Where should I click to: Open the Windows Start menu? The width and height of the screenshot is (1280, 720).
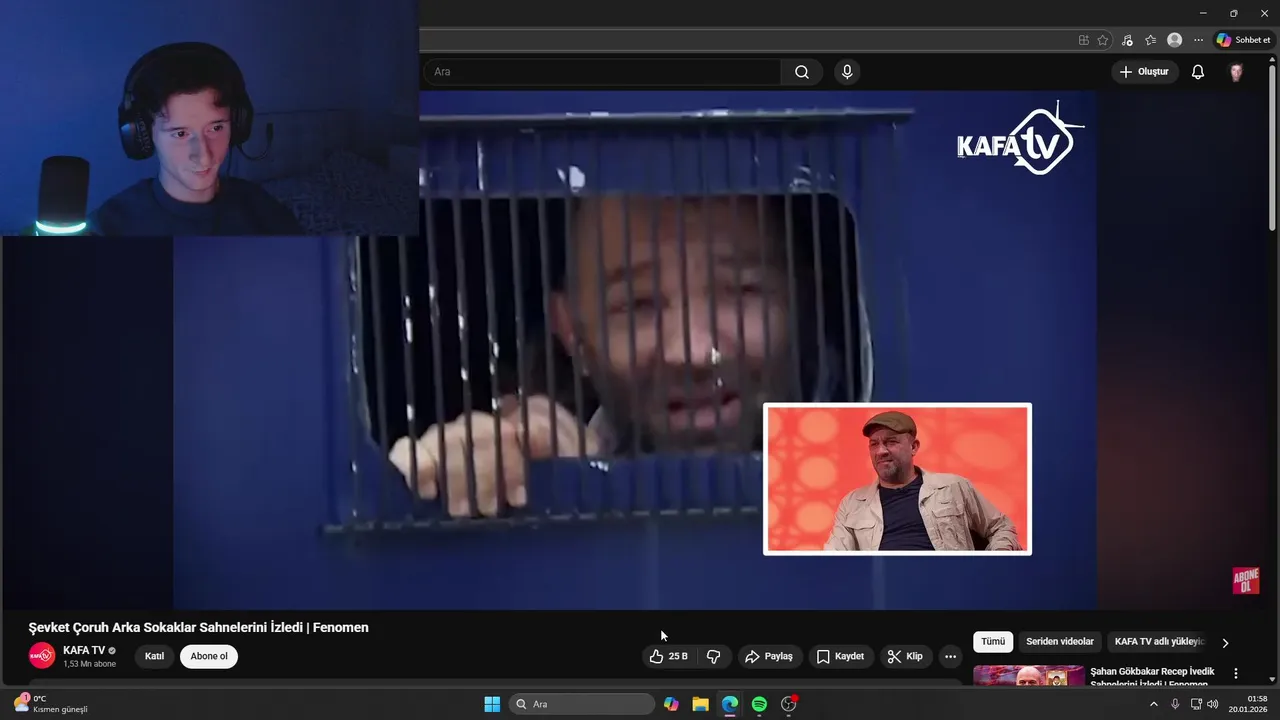tap(492, 704)
